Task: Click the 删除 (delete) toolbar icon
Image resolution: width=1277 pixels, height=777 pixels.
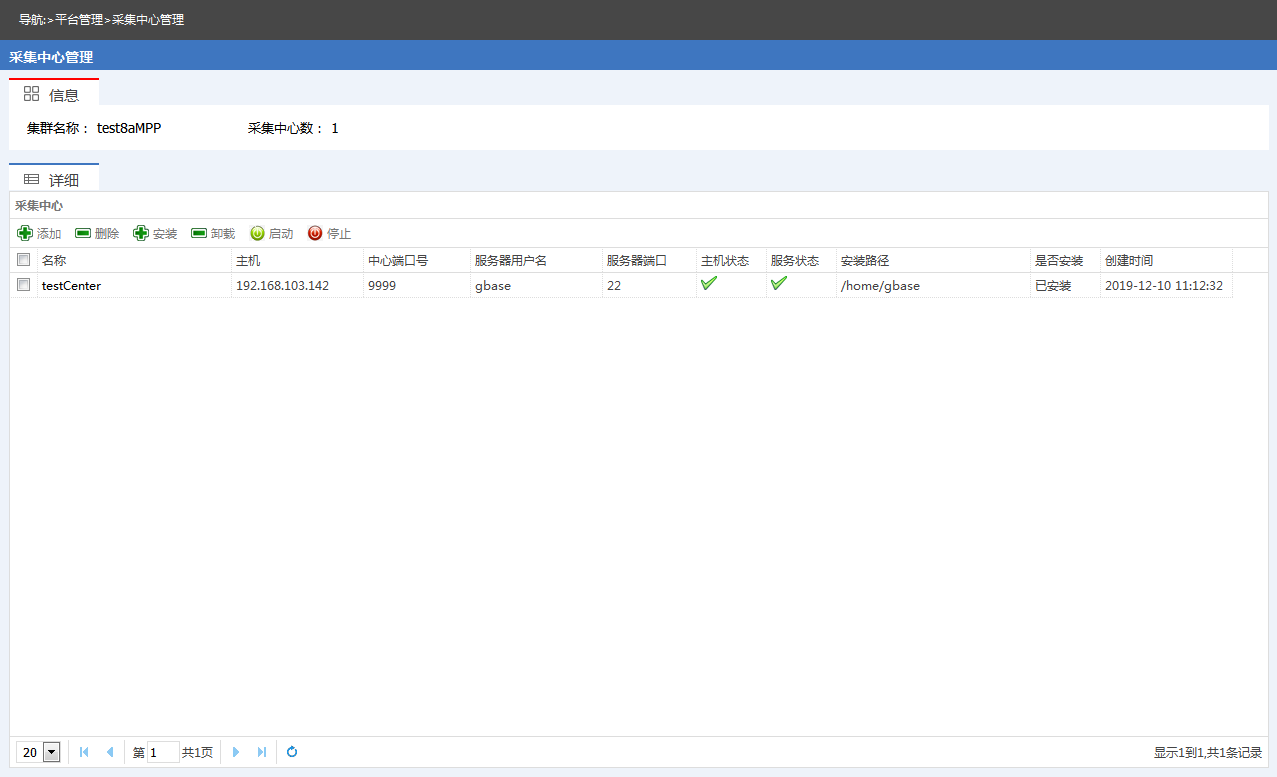Action: [83, 233]
